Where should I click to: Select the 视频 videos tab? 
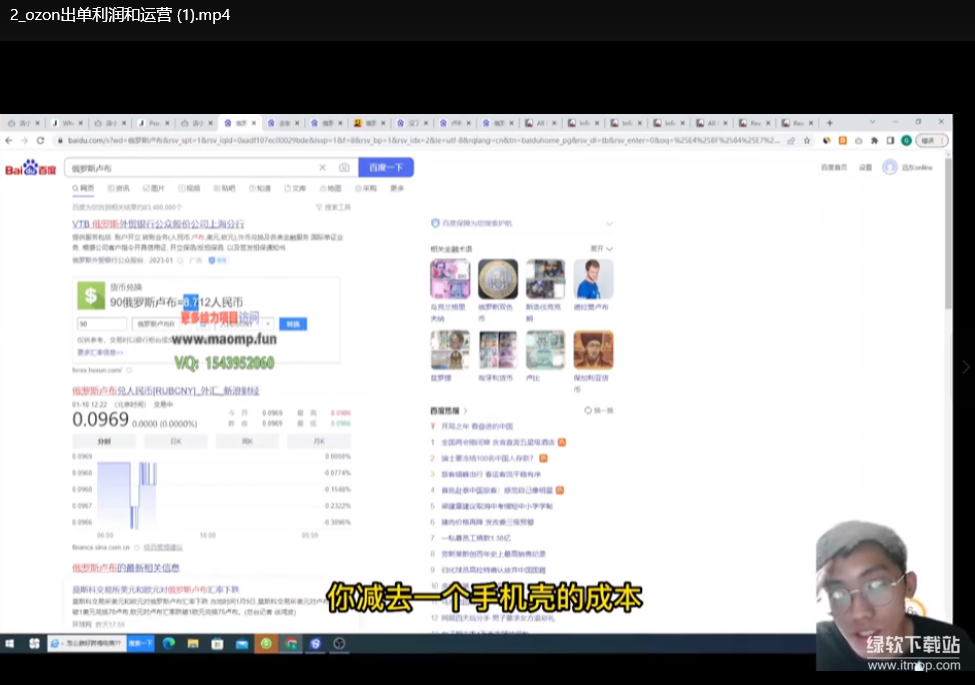coord(190,188)
